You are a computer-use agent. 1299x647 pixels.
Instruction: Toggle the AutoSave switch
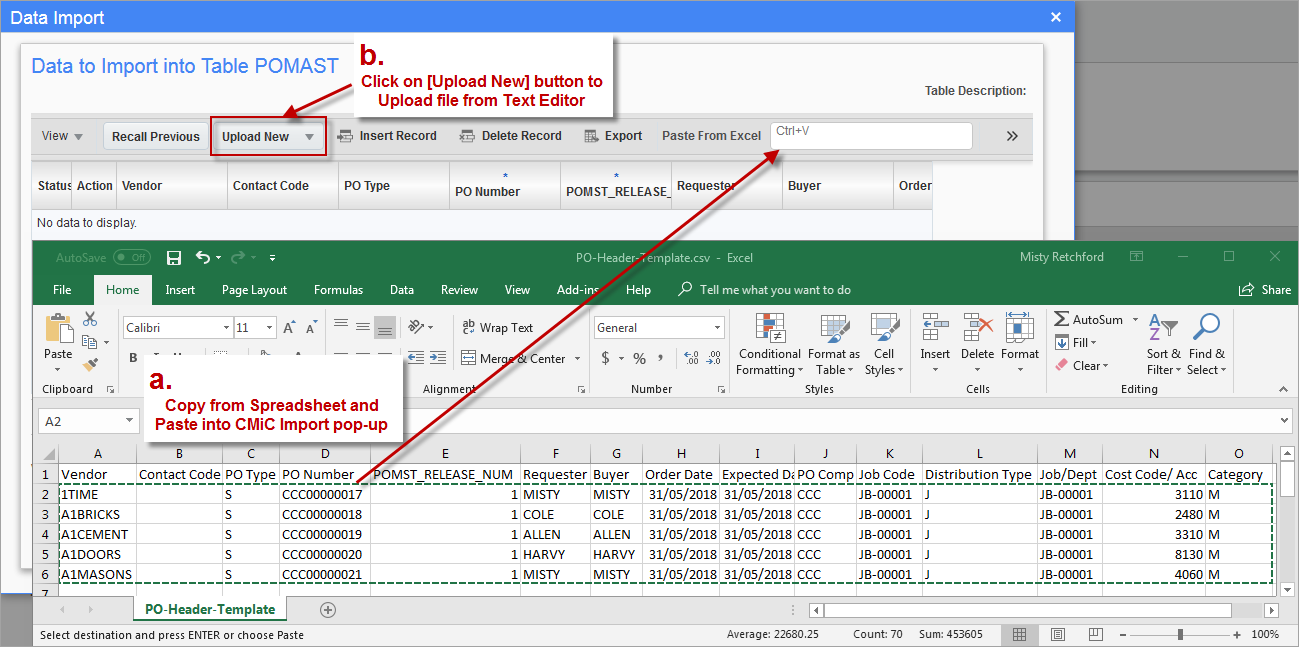132,258
